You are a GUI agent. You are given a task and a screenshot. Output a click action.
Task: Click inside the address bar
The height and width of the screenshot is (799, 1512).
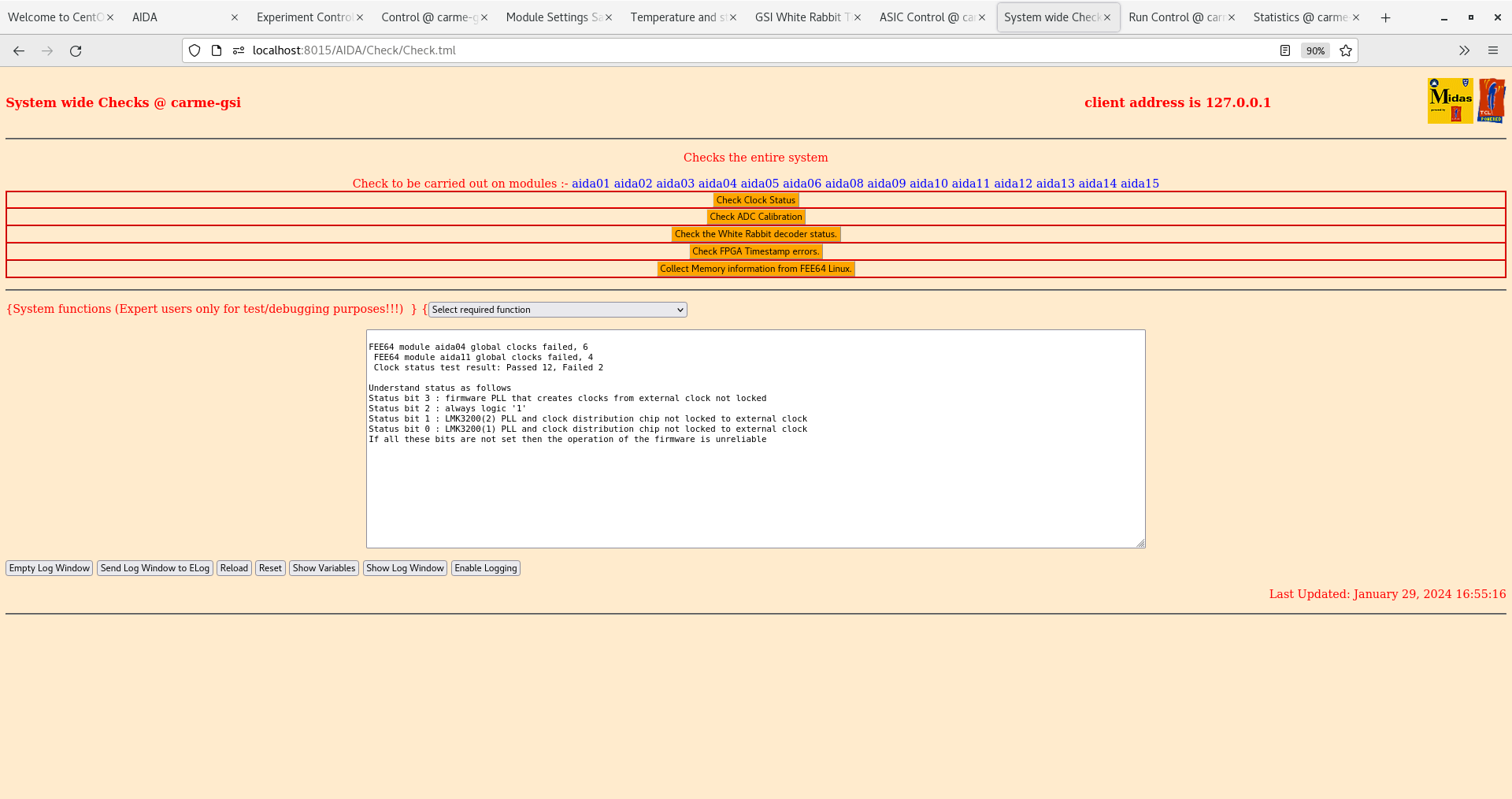[551, 50]
